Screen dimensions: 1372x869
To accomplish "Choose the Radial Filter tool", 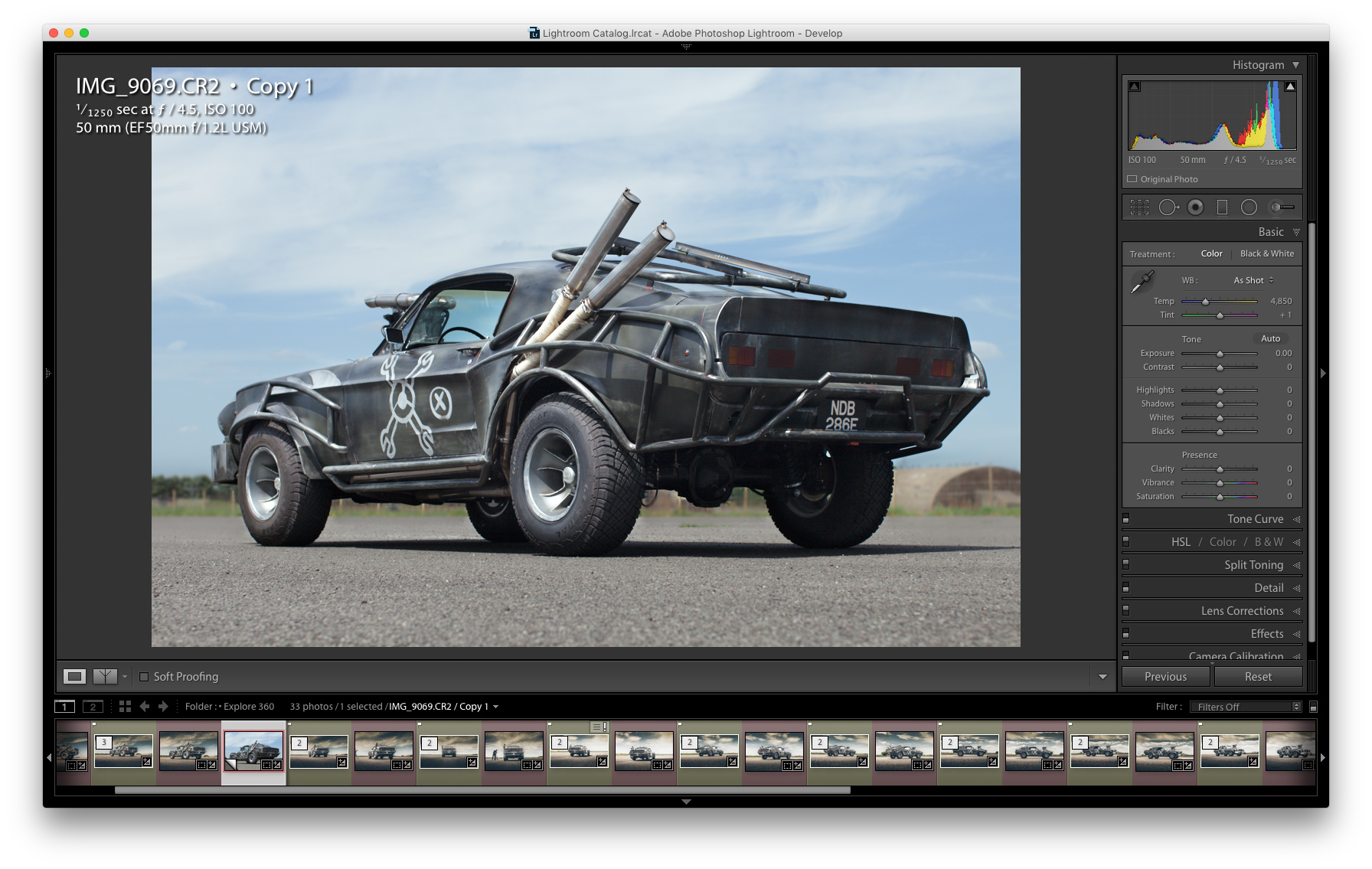I will [x=1249, y=207].
